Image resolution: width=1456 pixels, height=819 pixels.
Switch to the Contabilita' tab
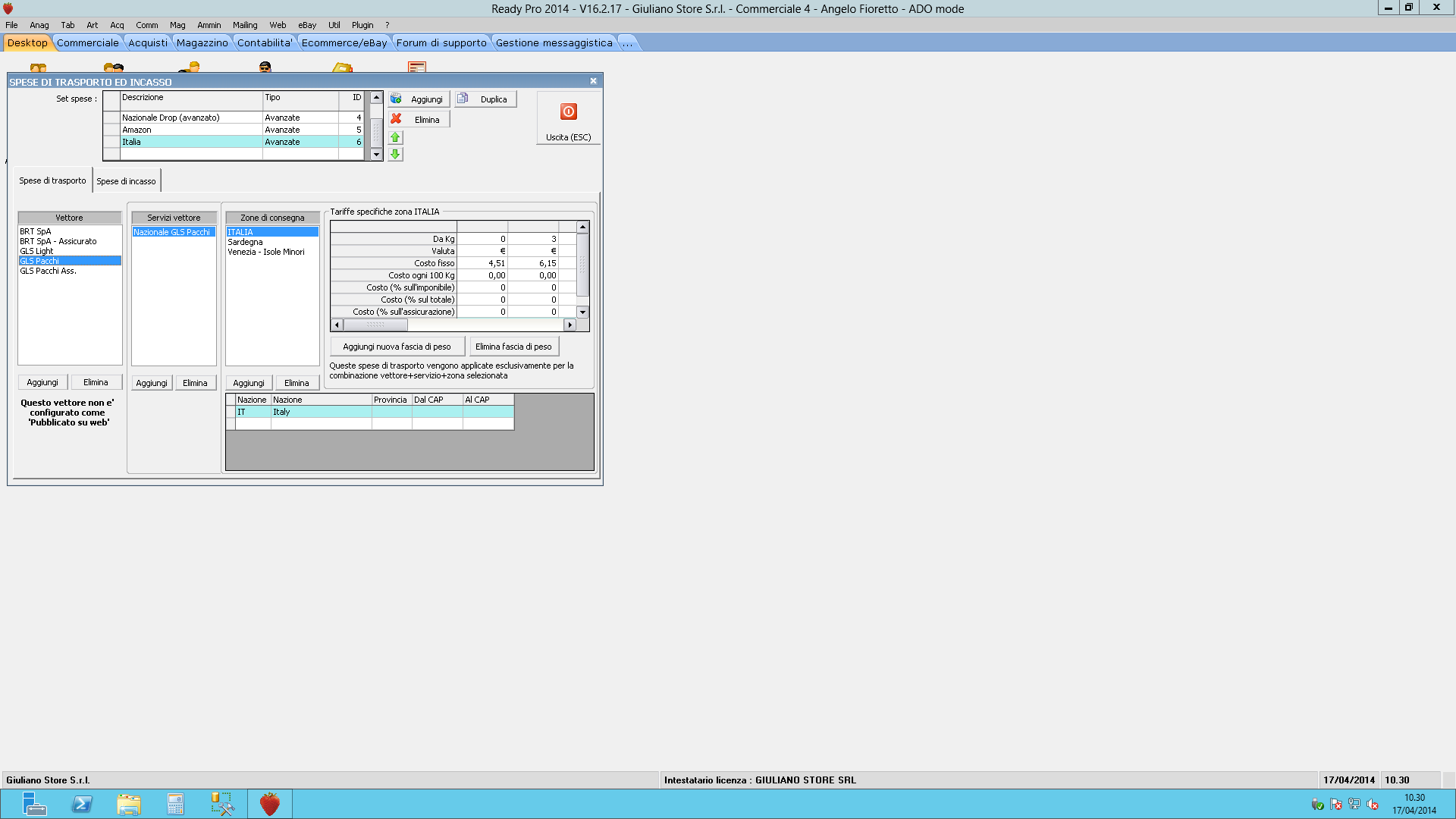265,43
